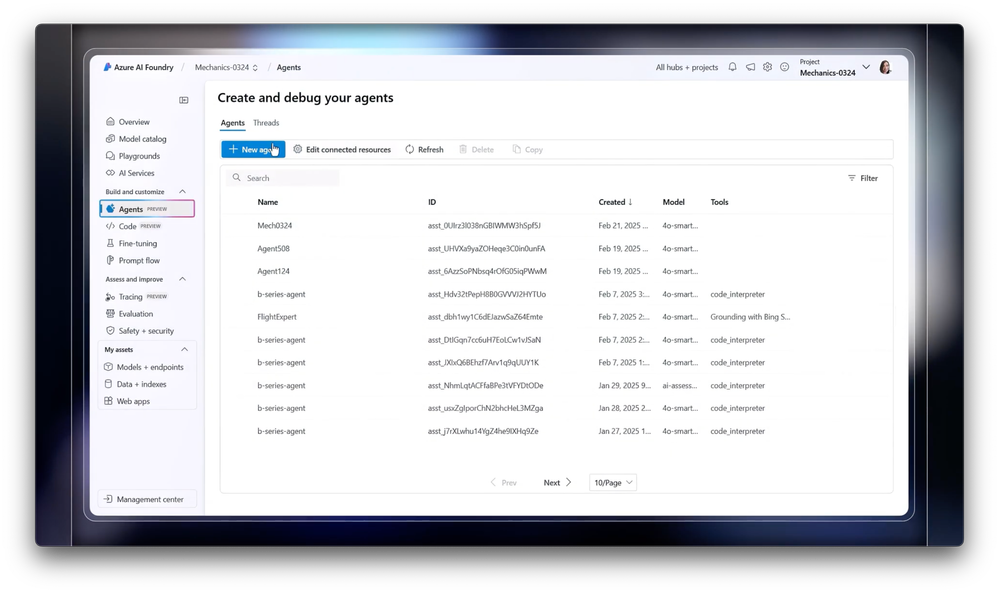This screenshot has height=593, width=999.
Task: Switch to the Agents tab
Action: pos(233,123)
